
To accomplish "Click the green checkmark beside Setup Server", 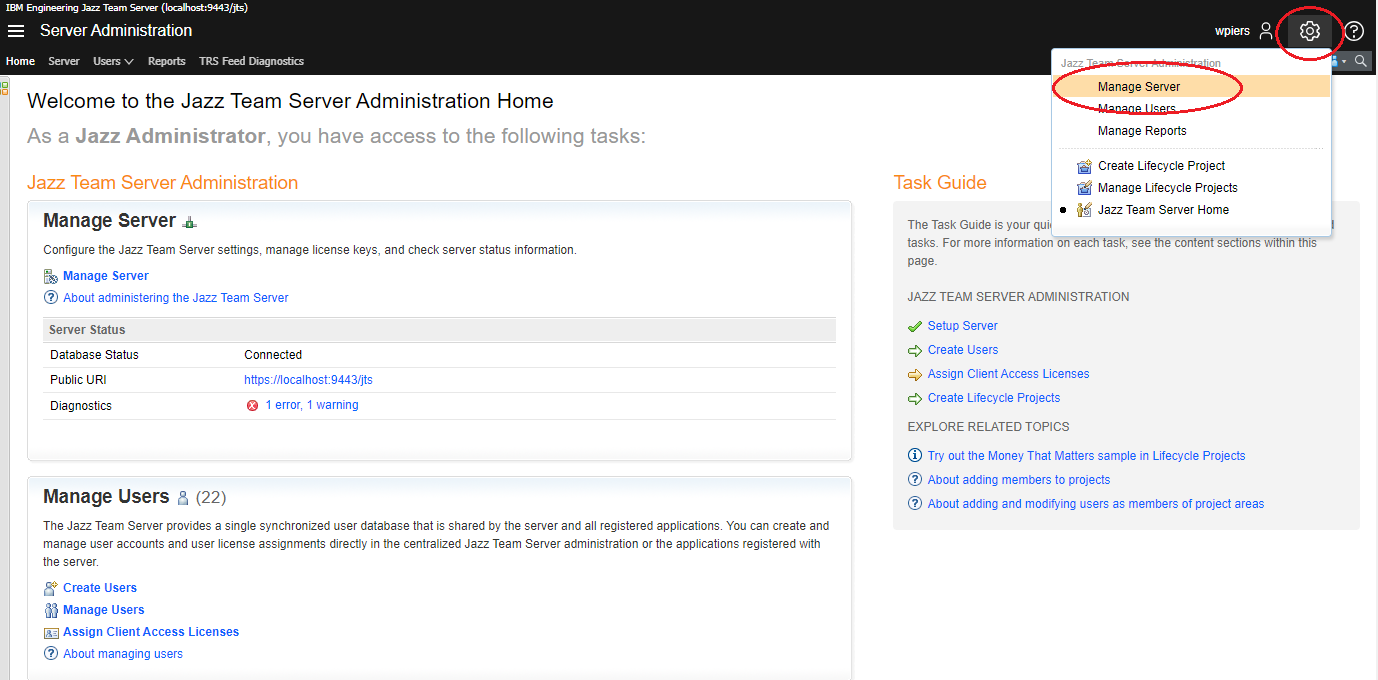I will [x=915, y=326].
